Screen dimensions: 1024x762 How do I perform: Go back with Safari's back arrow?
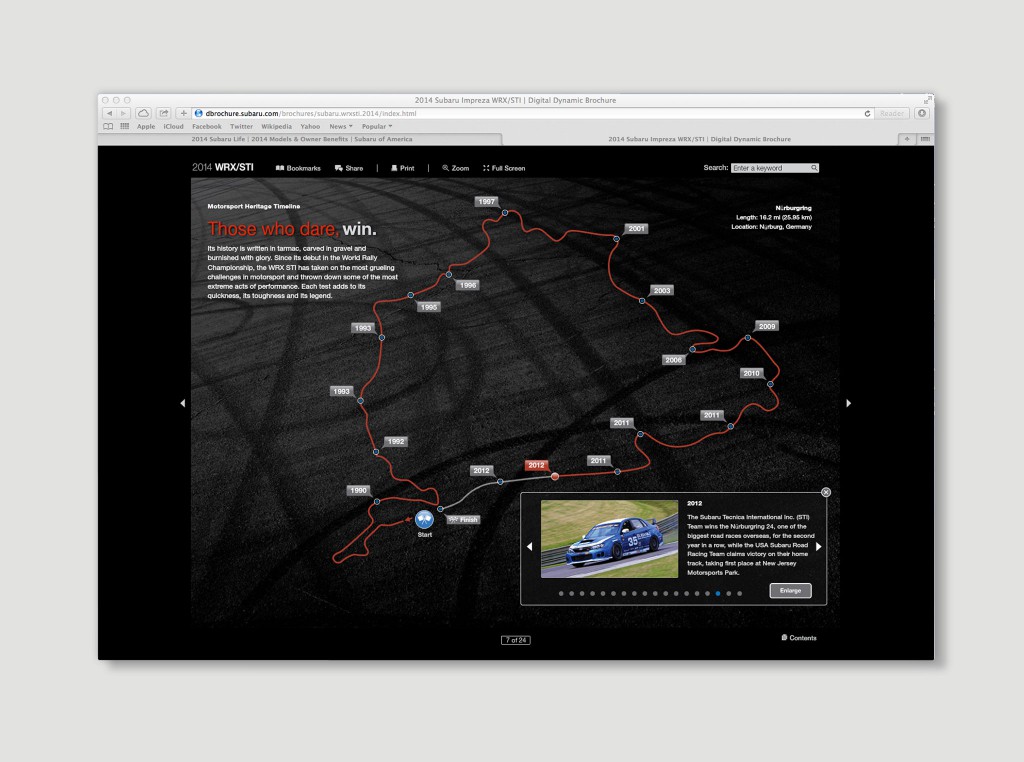(x=109, y=113)
